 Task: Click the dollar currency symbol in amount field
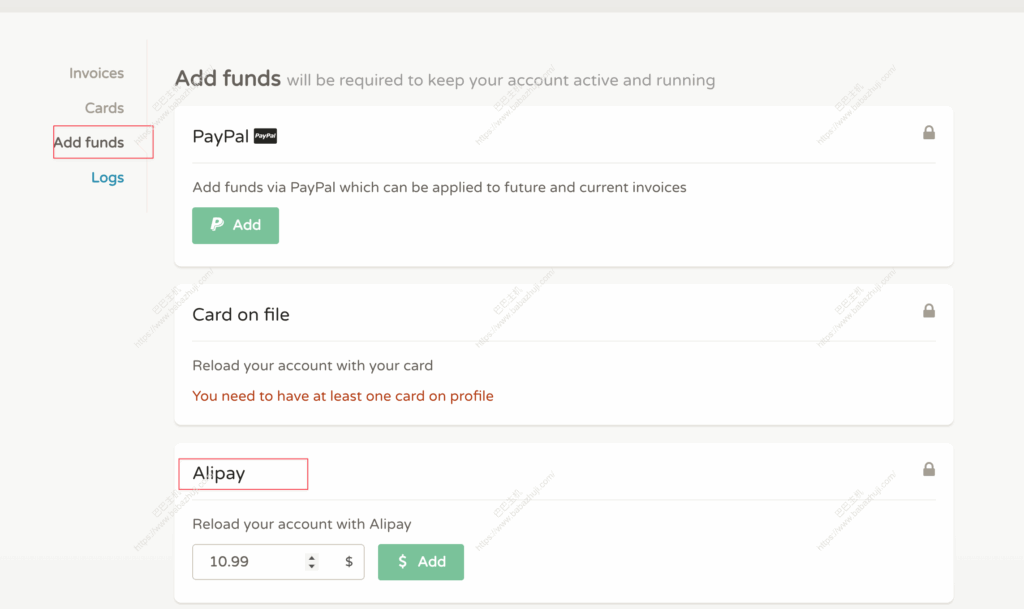coord(349,562)
